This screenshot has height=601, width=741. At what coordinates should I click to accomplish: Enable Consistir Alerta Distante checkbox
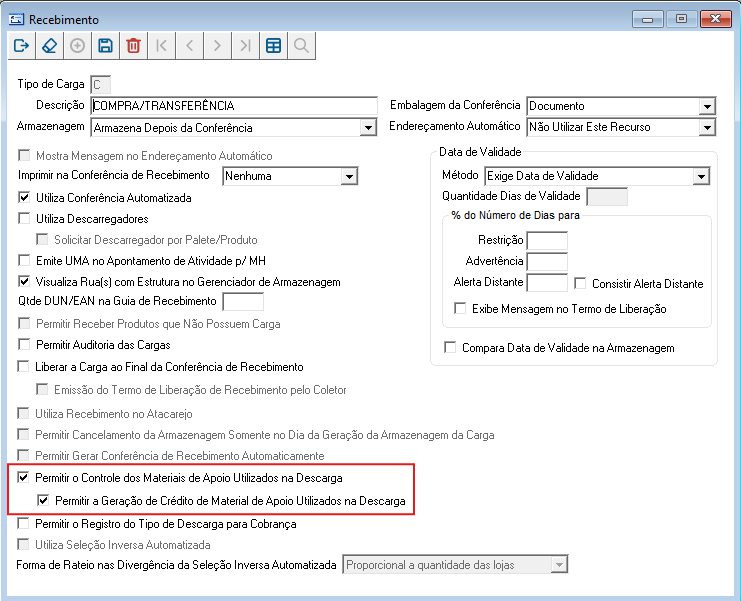click(x=580, y=283)
